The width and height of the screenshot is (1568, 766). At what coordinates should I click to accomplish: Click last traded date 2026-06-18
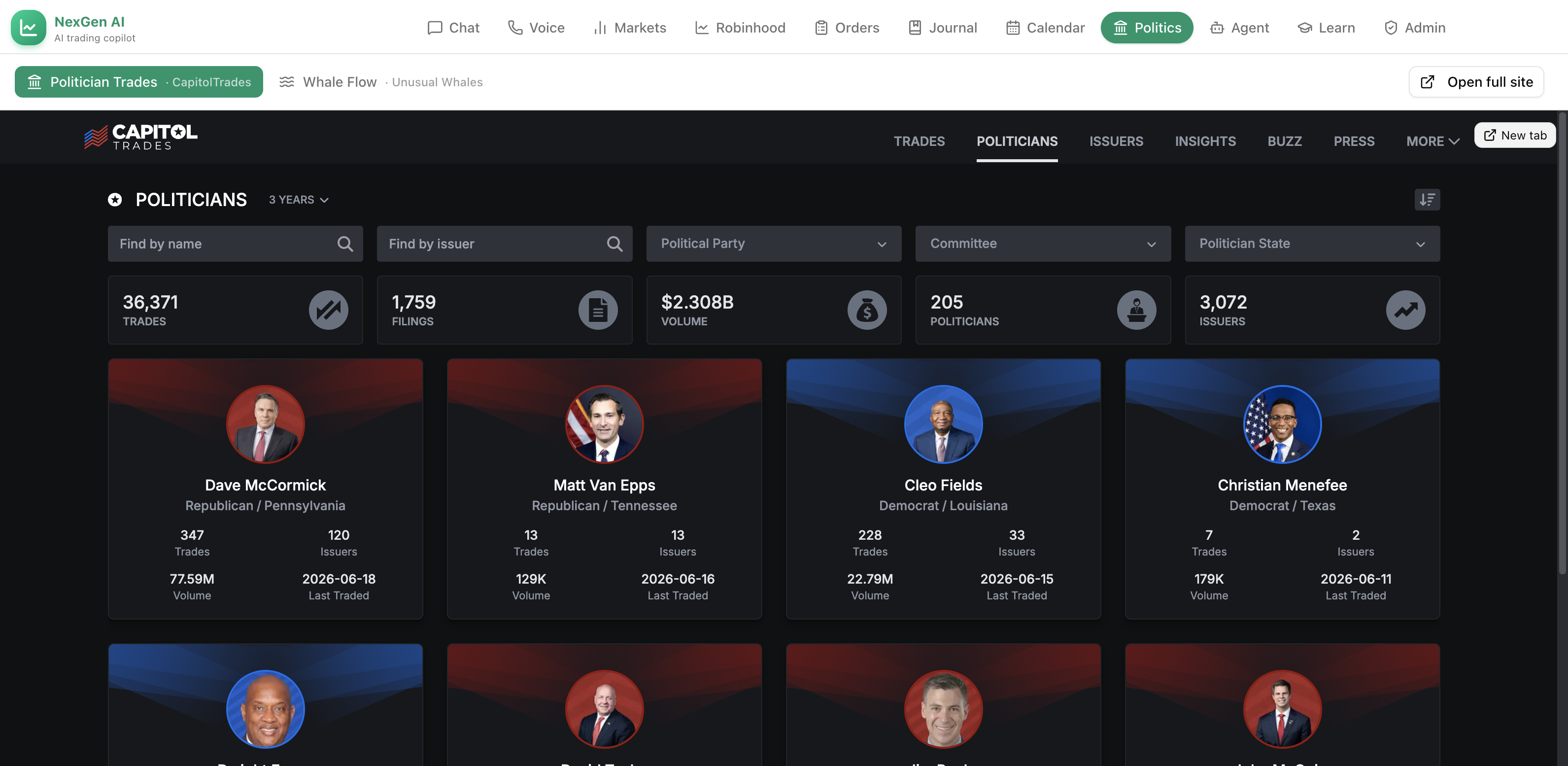pyautogui.click(x=339, y=579)
